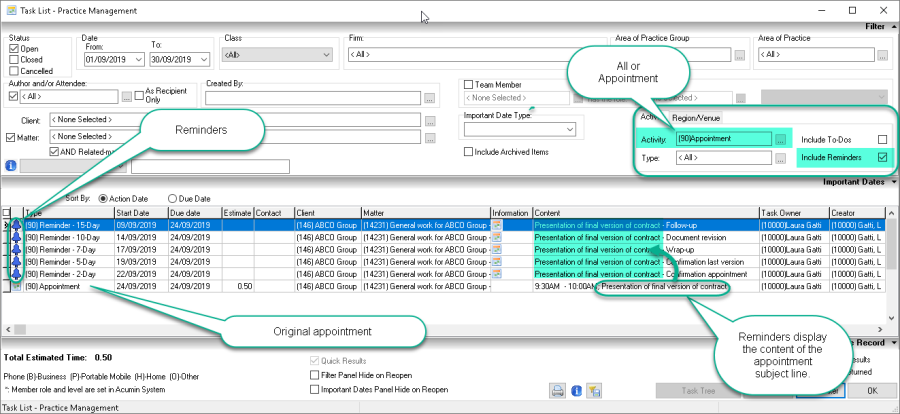900x414 pixels.
Task: Expand the Record panel arrow
Action: coord(894,342)
